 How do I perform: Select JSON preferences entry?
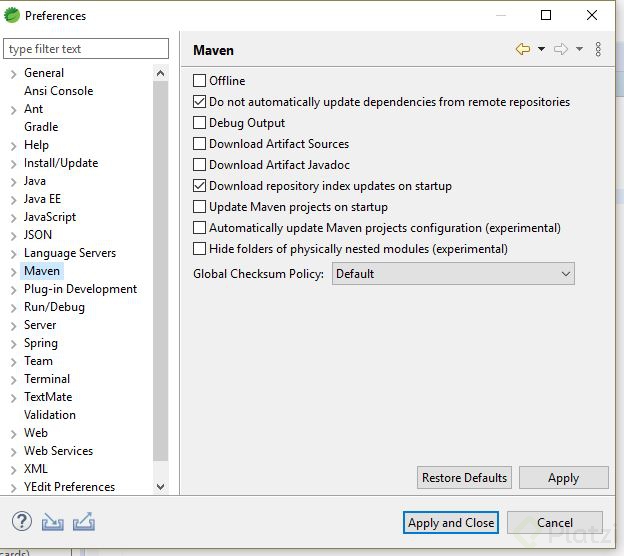point(38,235)
